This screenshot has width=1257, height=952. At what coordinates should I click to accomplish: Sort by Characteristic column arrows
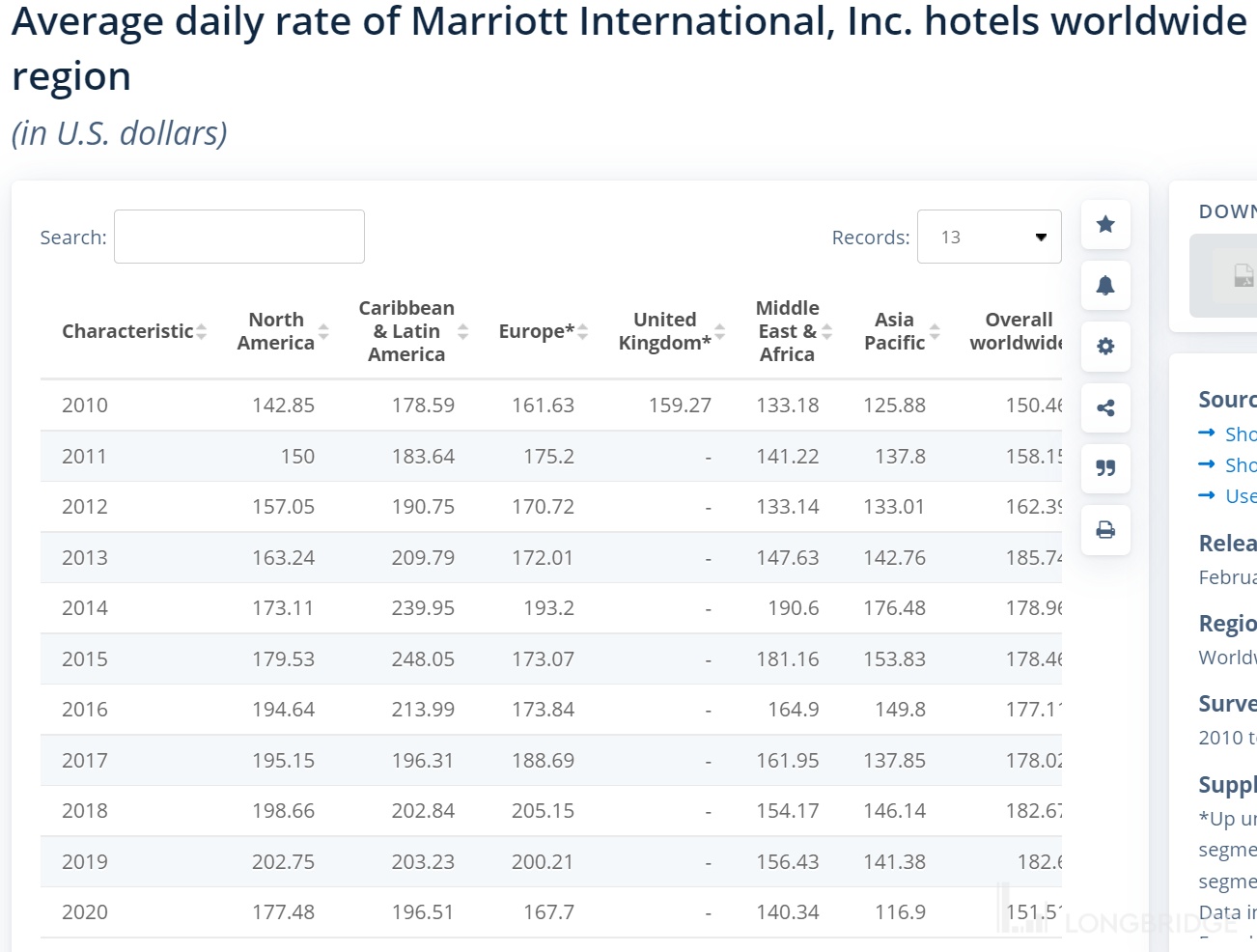point(201,331)
